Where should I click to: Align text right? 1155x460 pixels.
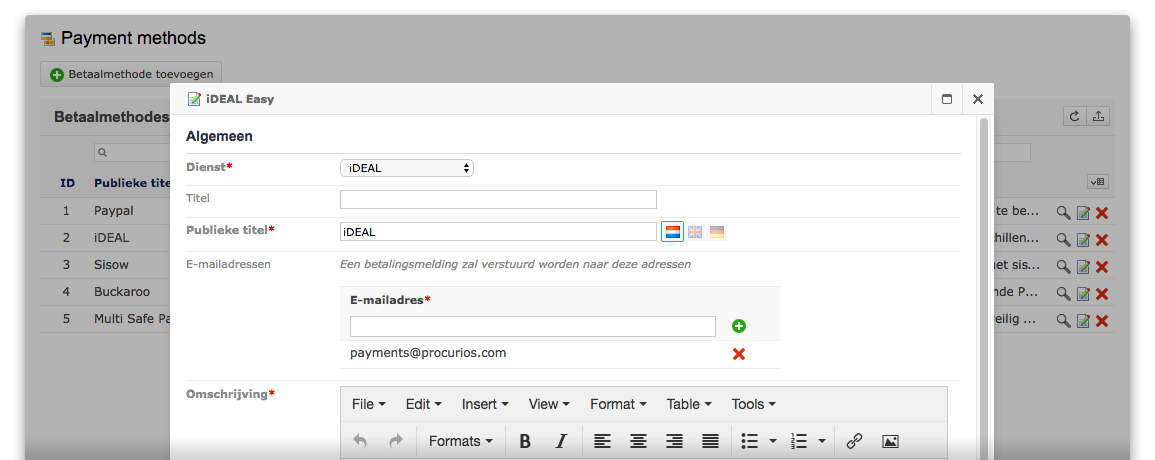point(674,441)
